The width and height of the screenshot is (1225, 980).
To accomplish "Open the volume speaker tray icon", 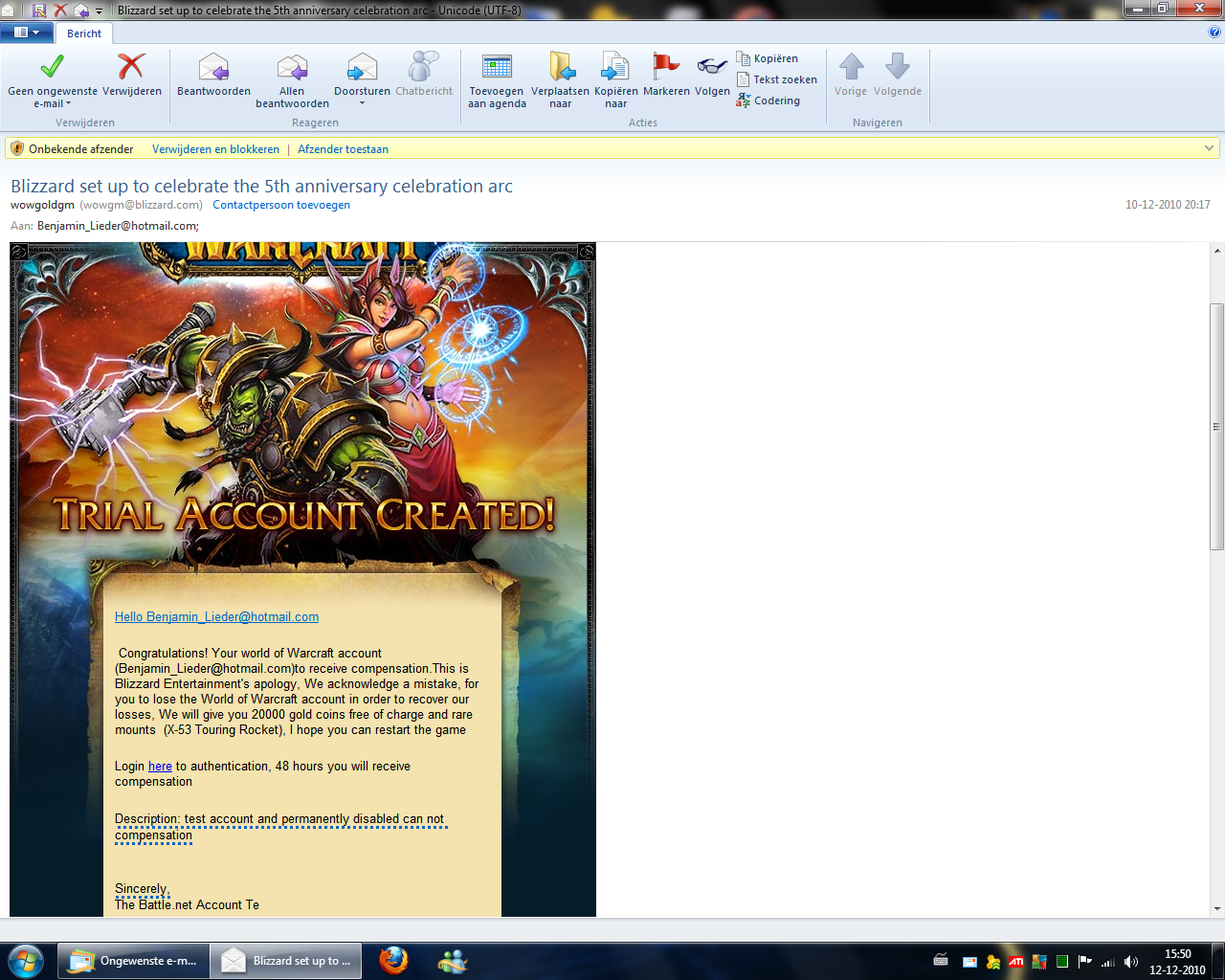I will point(1131,962).
